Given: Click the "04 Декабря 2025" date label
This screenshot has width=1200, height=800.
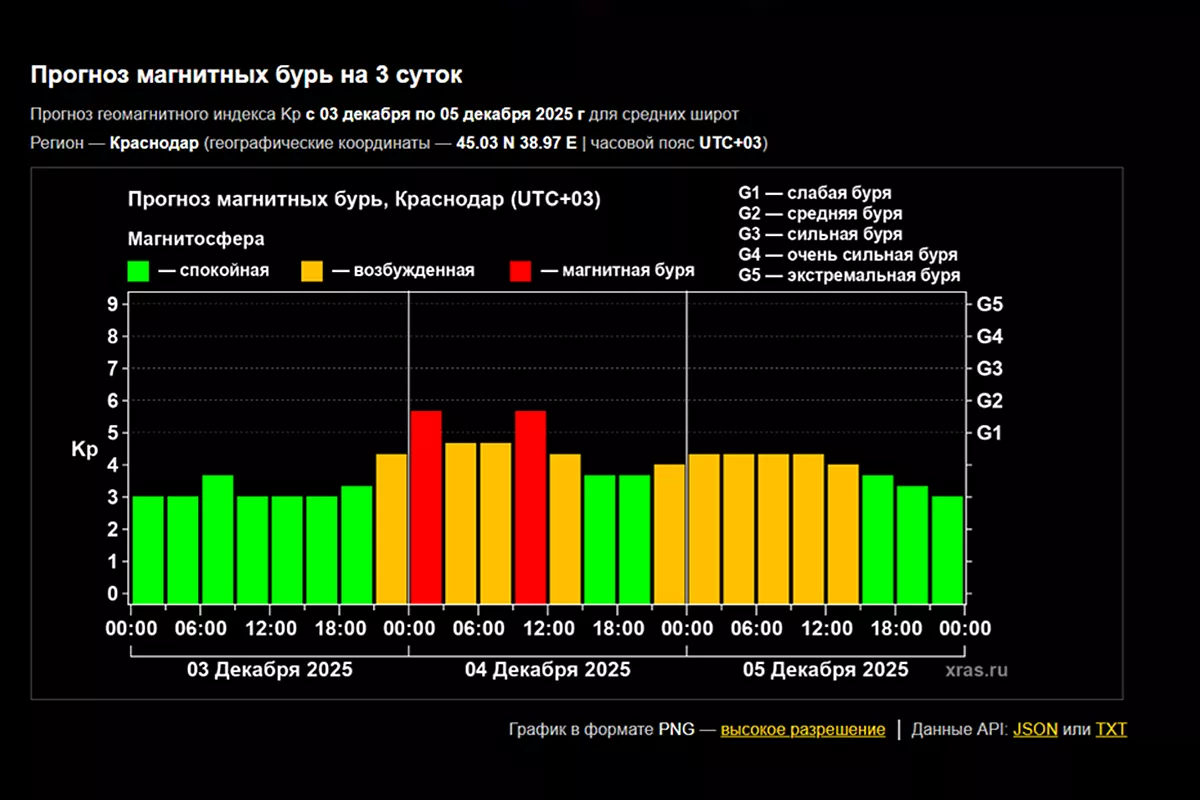Looking at the screenshot, I should pos(548,670).
